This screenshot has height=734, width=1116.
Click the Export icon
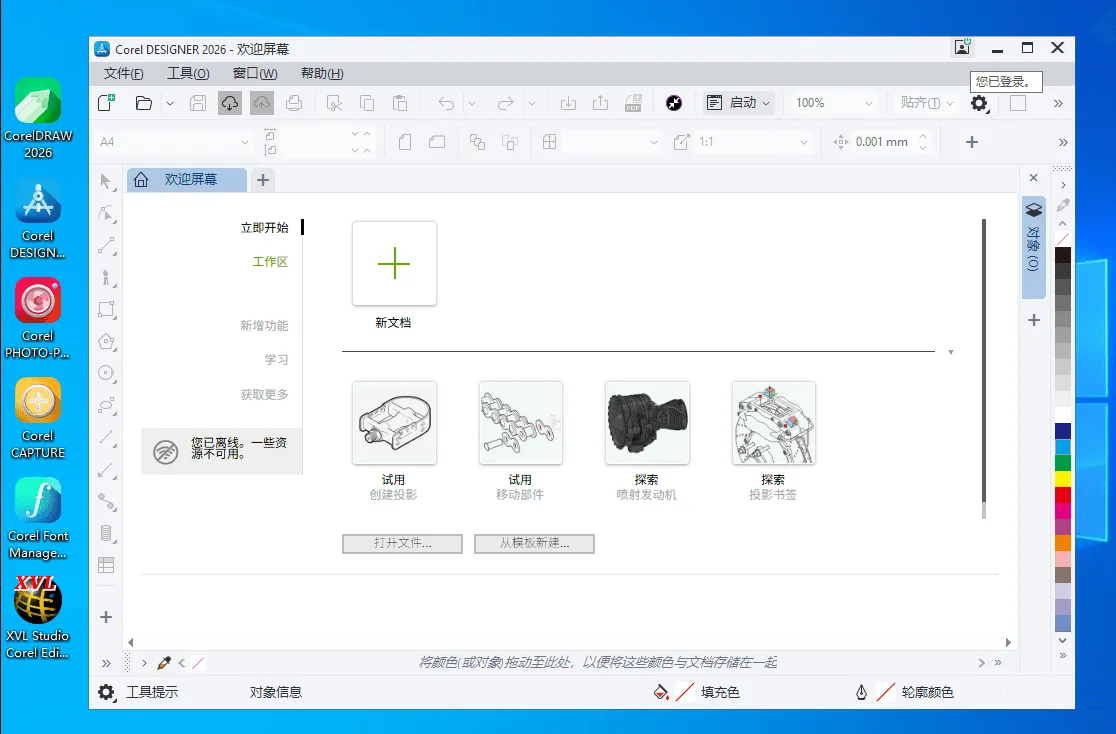pos(600,103)
